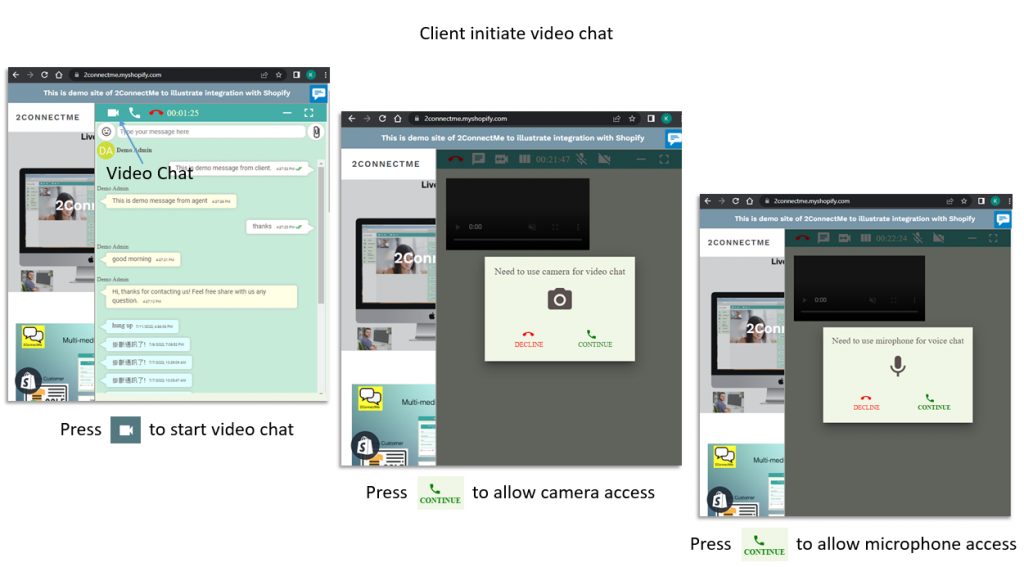Minimize the 00:21:47 call panel

point(641,159)
